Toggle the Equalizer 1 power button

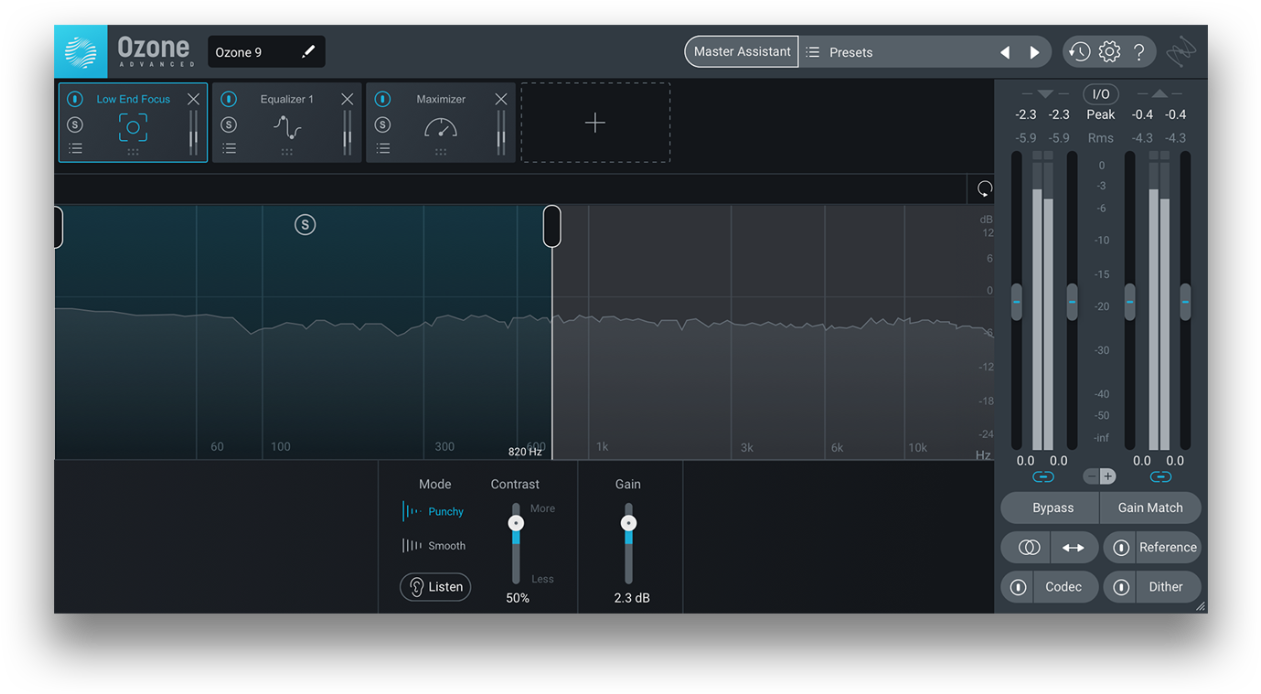pyautogui.click(x=229, y=99)
